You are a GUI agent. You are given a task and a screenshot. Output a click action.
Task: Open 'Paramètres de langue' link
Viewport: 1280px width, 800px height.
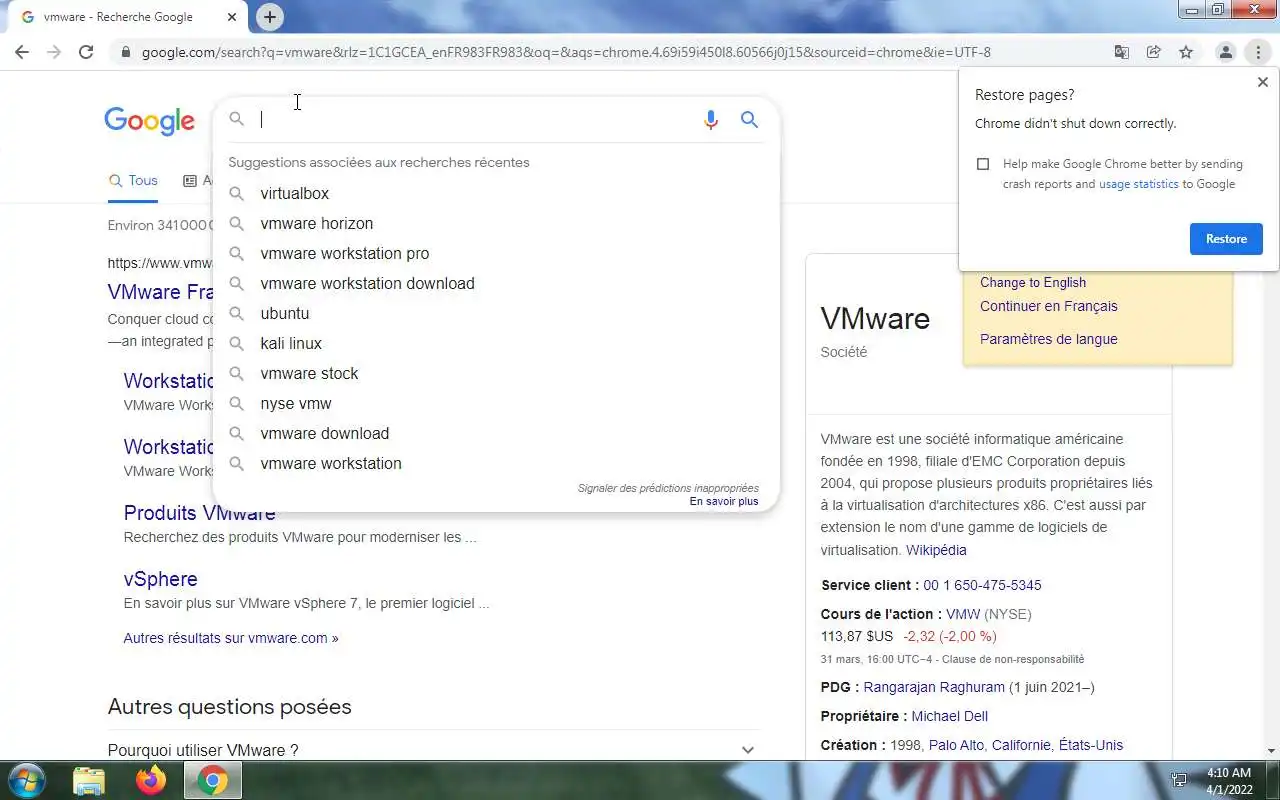pos(1049,339)
